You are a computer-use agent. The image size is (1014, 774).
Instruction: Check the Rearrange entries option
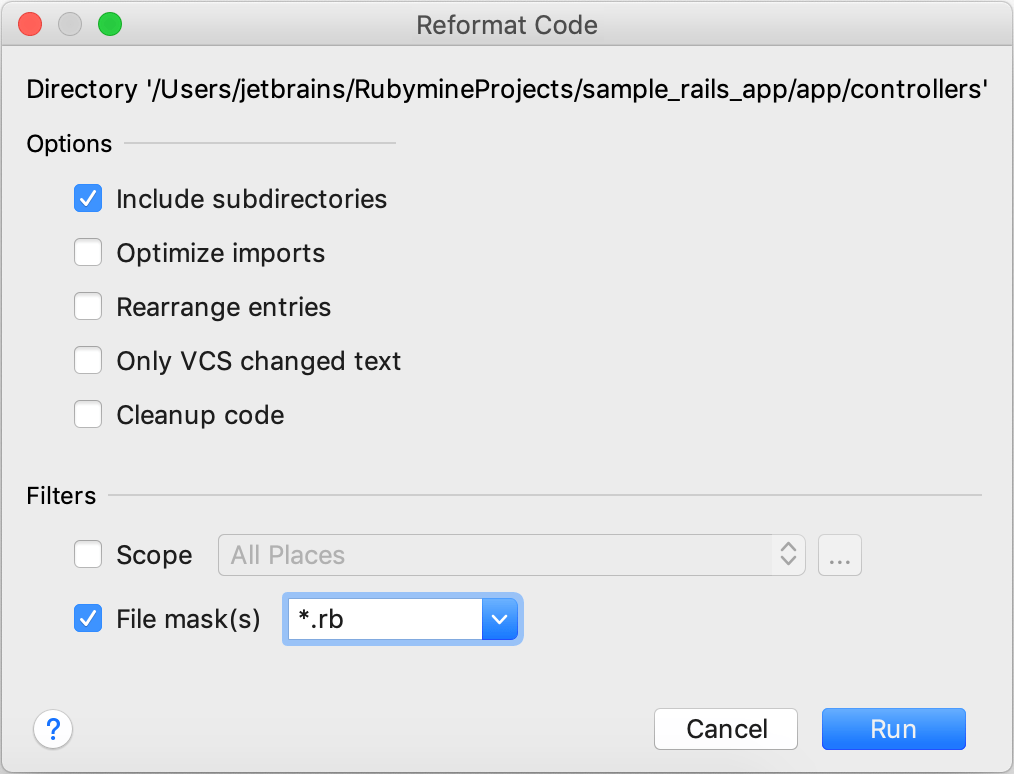[88, 306]
